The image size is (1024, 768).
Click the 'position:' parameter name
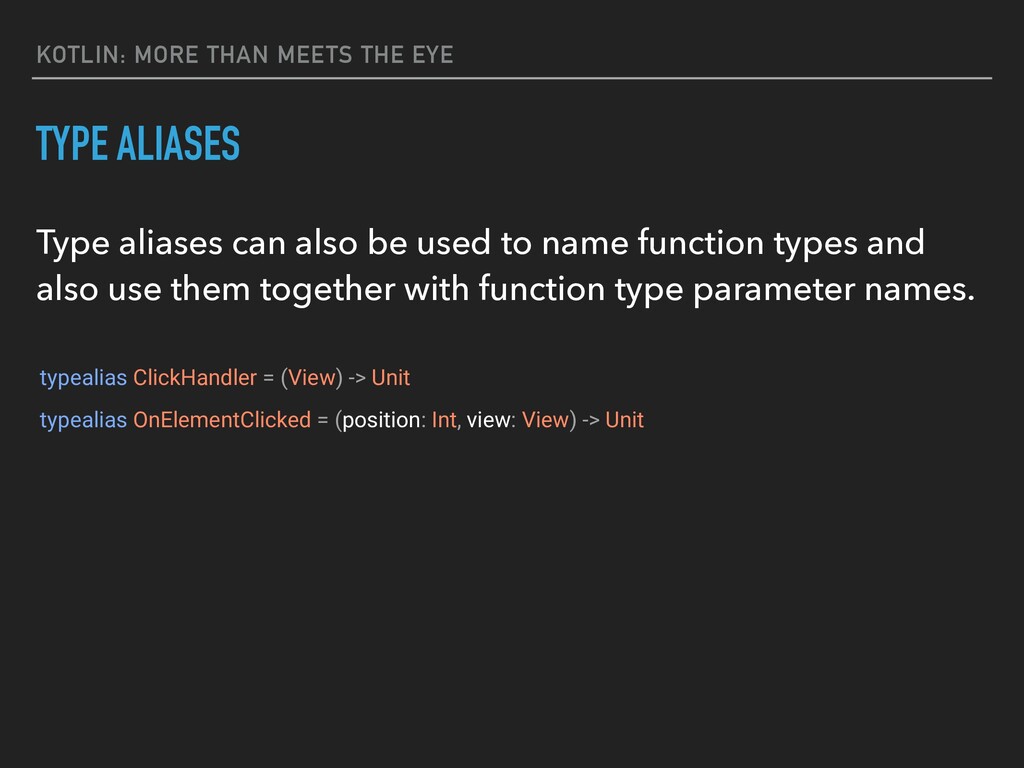pos(383,421)
